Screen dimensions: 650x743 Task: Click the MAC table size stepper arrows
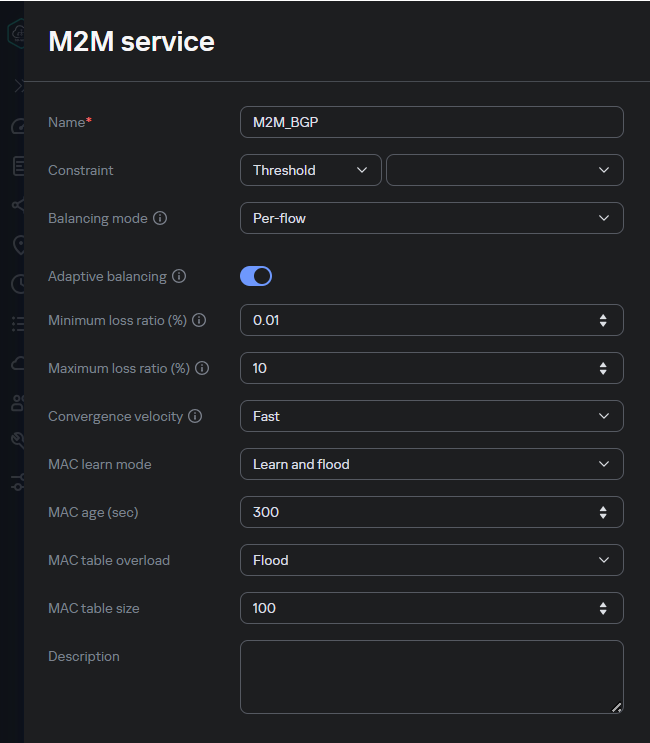click(x=603, y=608)
